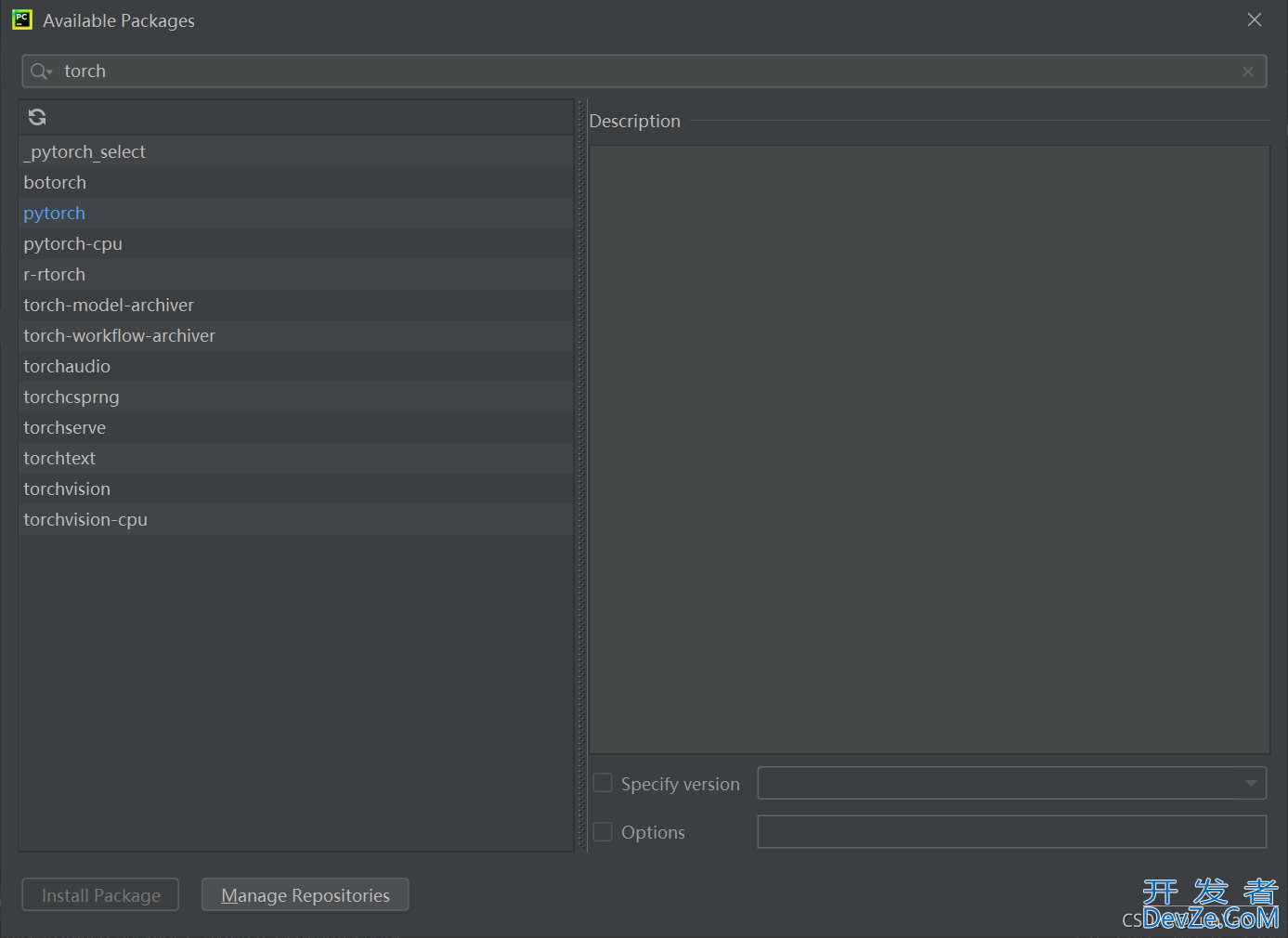Click the Description pane area
The height and width of the screenshot is (938, 1288).
[930, 449]
